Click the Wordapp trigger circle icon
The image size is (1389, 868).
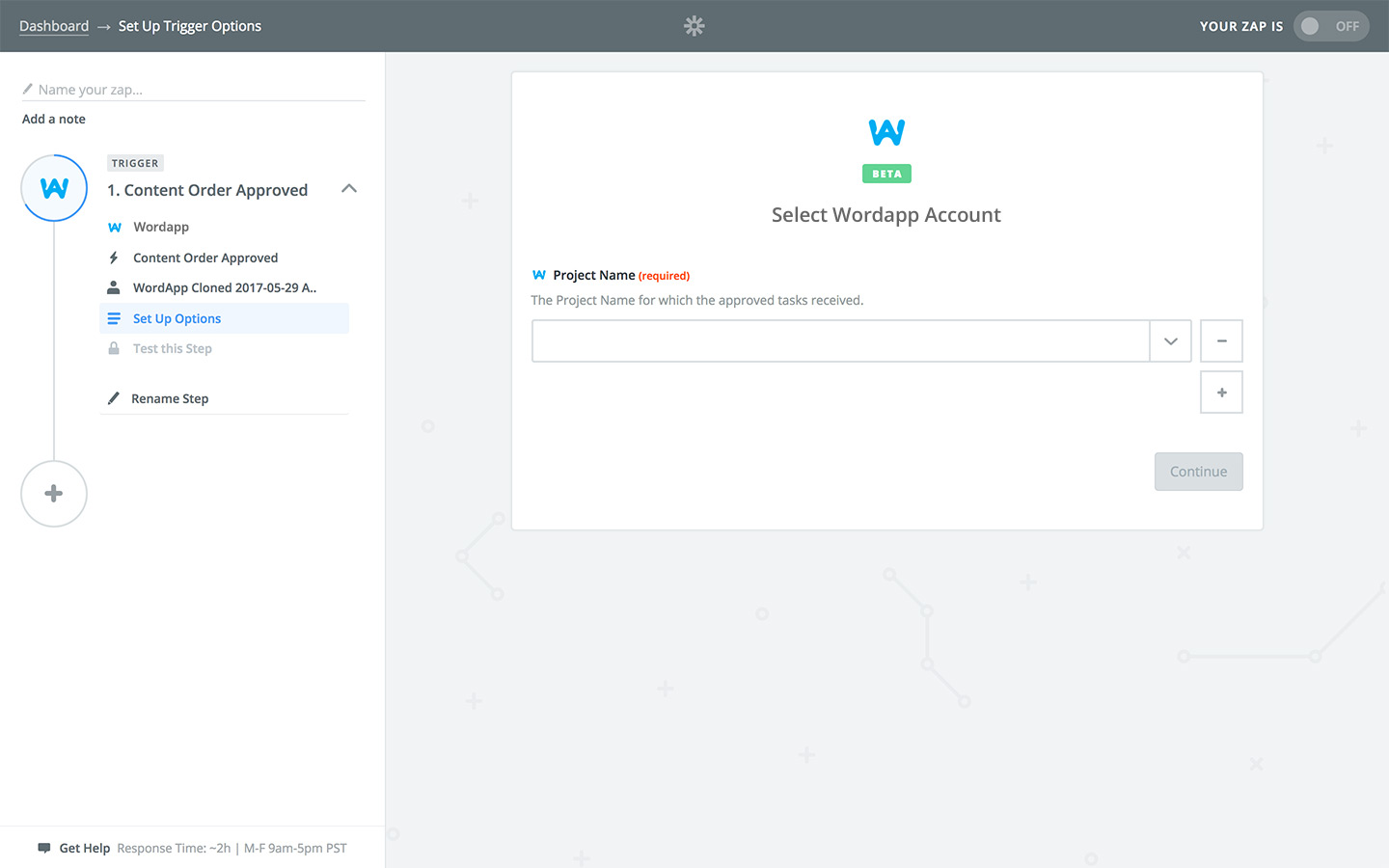[x=54, y=188]
